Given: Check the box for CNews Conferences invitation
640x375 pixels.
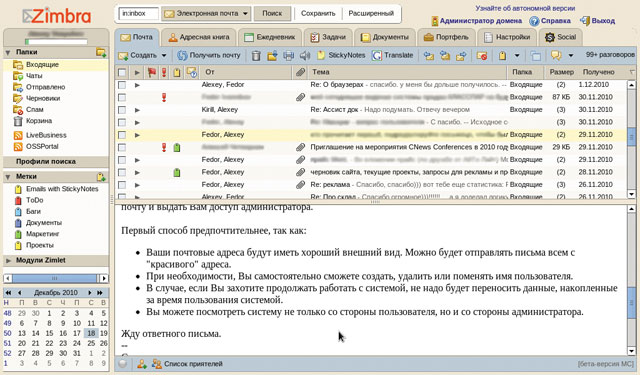Looking at the screenshot, I should click(122, 147).
